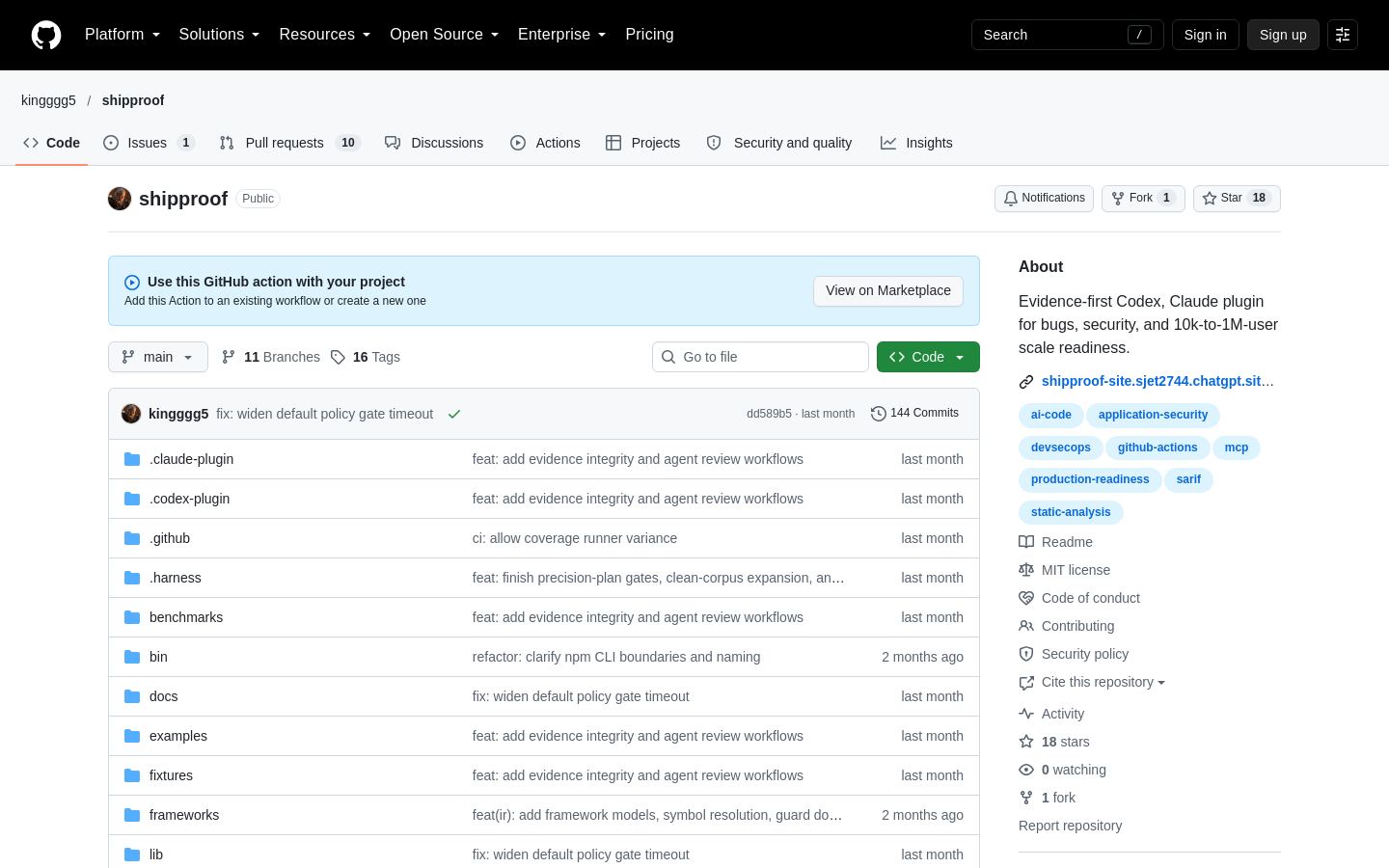
Task: Click the MIT license scale icon
Action: point(1026,570)
